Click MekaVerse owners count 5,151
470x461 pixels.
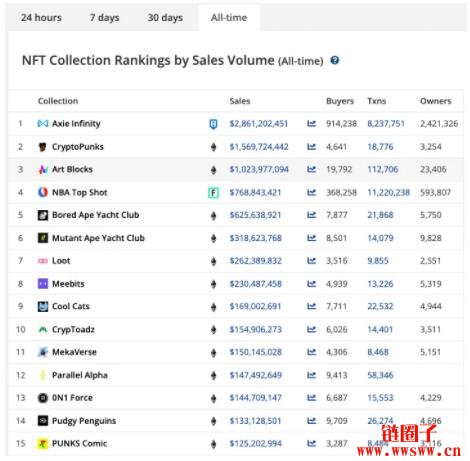point(430,352)
